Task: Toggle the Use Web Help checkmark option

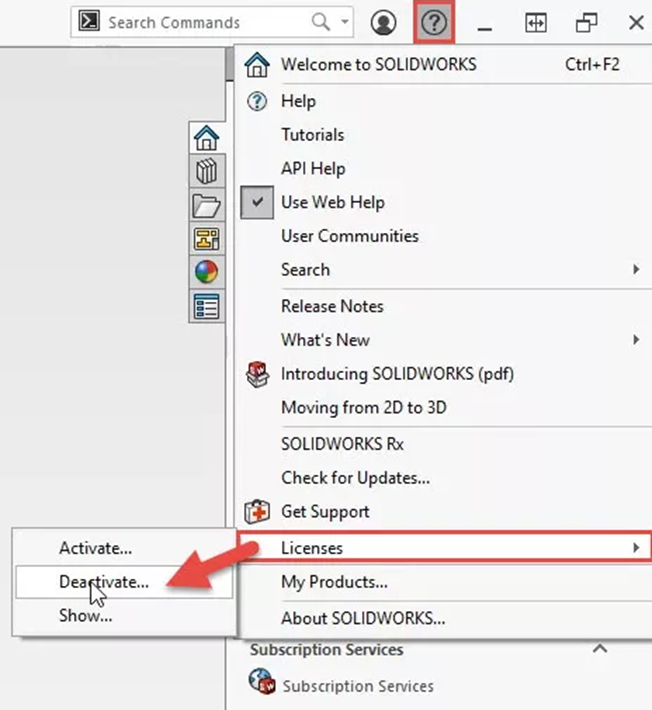Action: [333, 202]
